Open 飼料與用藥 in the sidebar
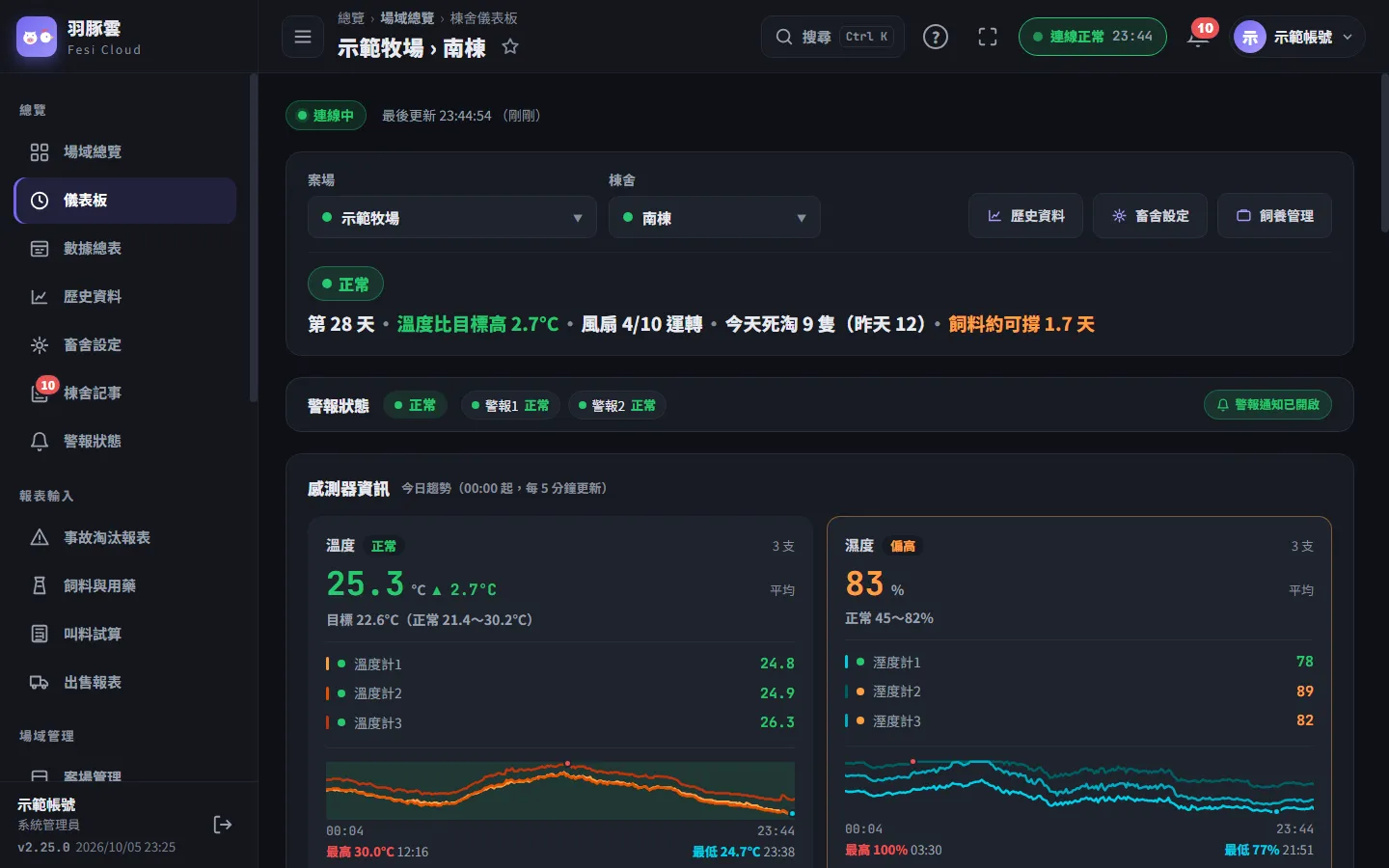This screenshot has width=1389, height=868. click(x=125, y=586)
